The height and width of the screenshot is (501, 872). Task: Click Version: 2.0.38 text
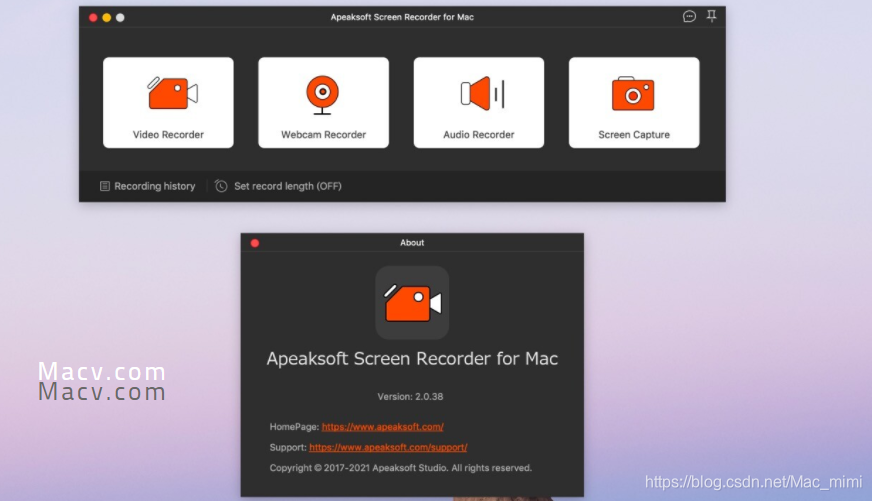(x=410, y=396)
